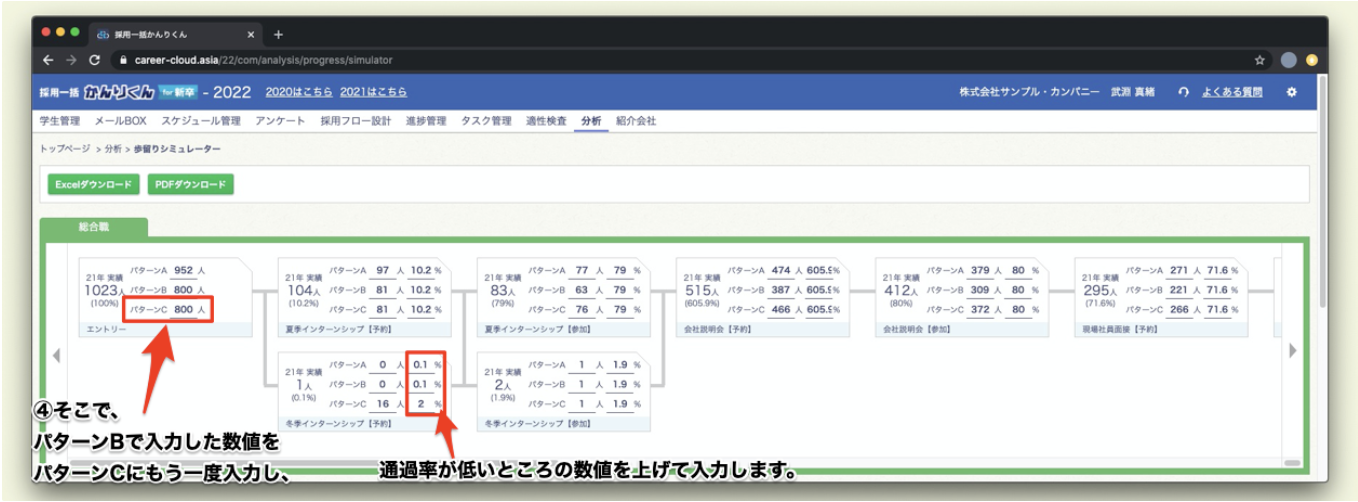1358x502 pixels.
Task: Open the 学生管理 menu
Action: [60, 121]
